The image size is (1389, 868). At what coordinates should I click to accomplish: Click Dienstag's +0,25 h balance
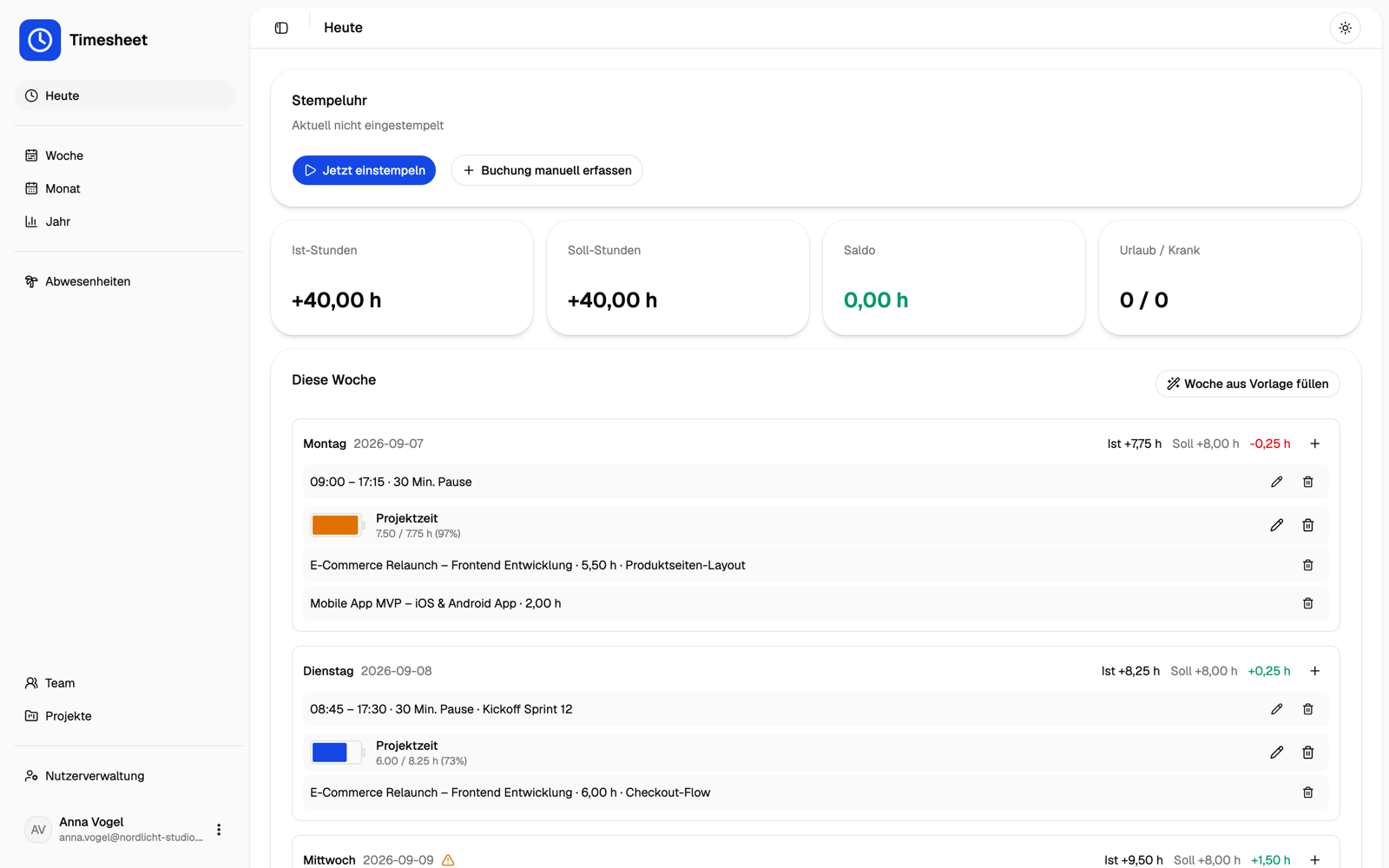click(x=1269, y=671)
